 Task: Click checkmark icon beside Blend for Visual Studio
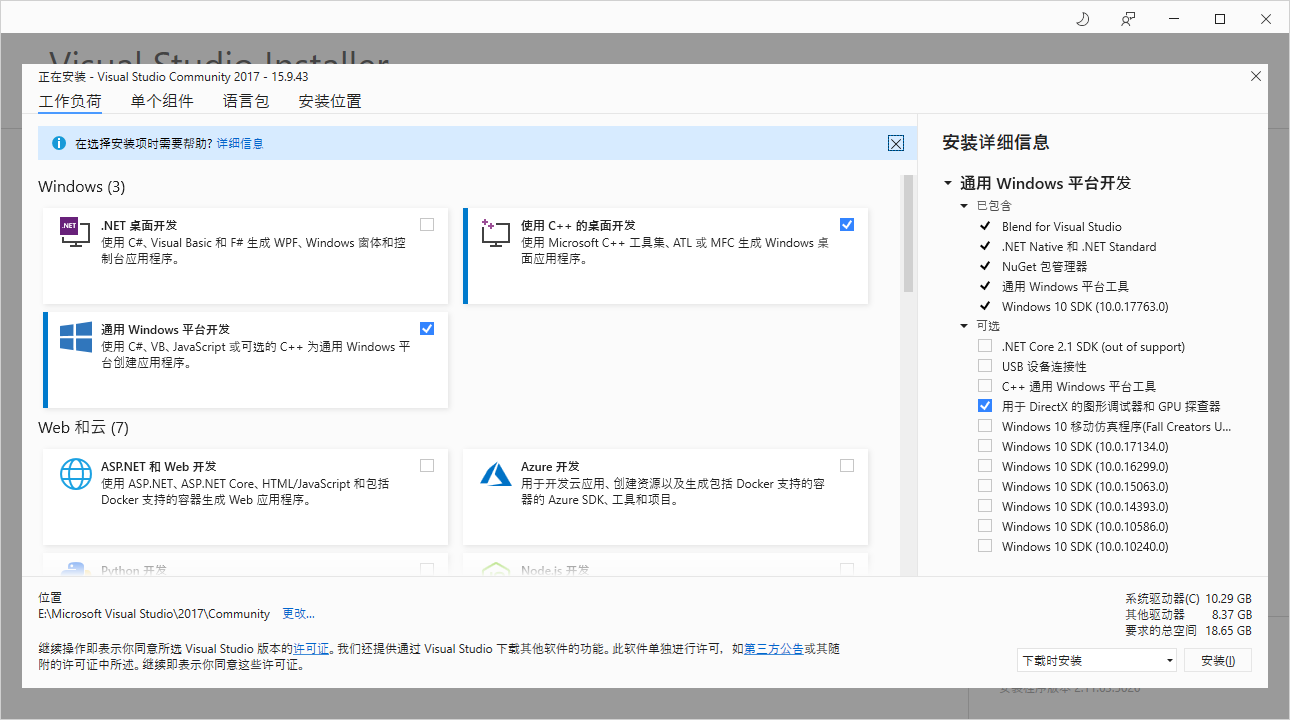coord(985,226)
